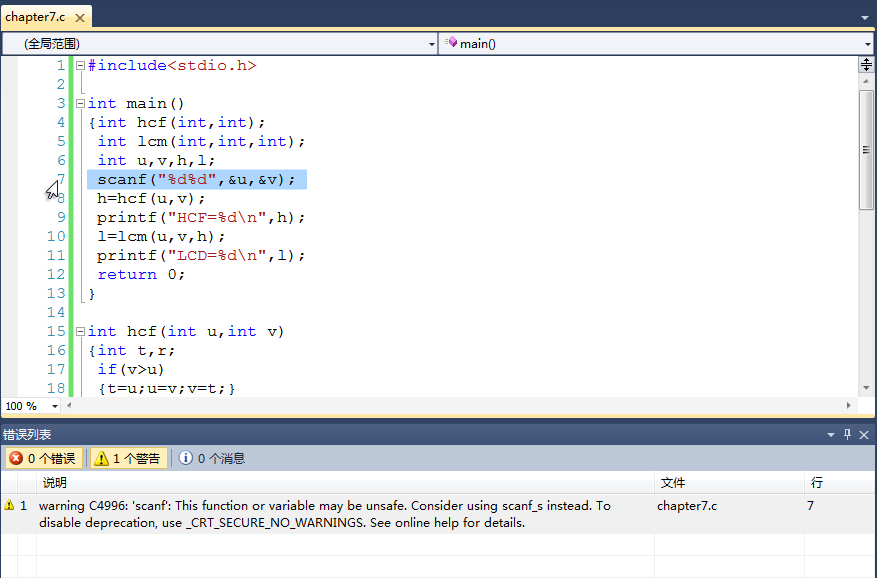
Task: Collapse main() using its minus expander
Action: 79,103
